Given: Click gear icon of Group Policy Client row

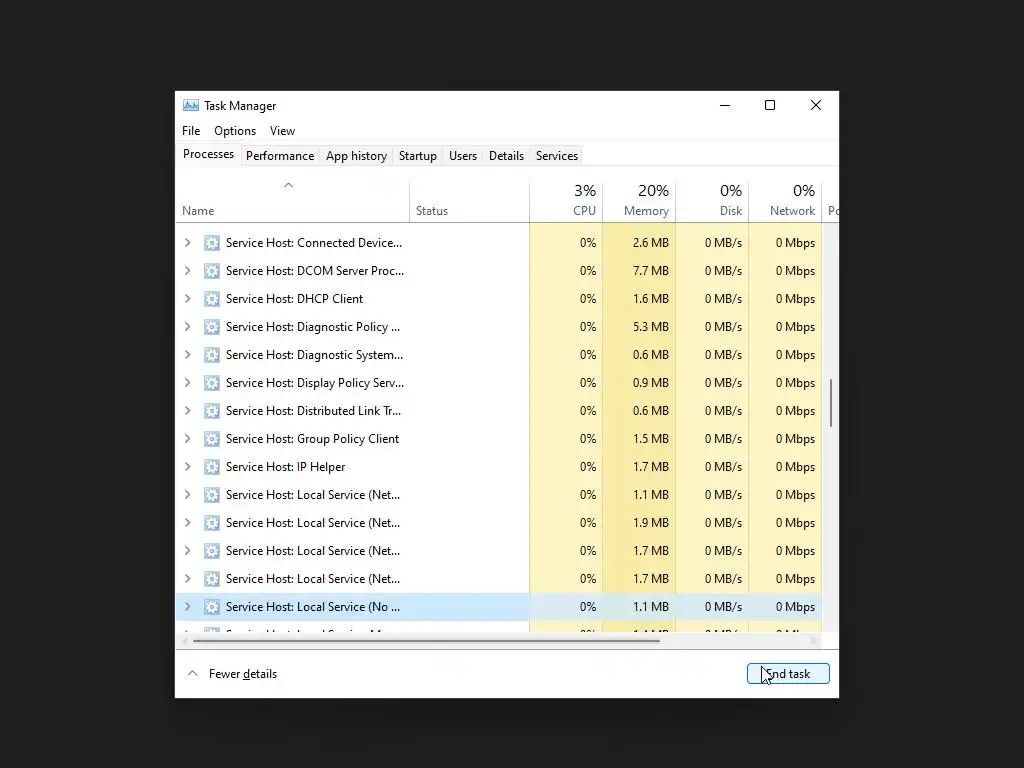Looking at the screenshot, I should pos(212,440).
